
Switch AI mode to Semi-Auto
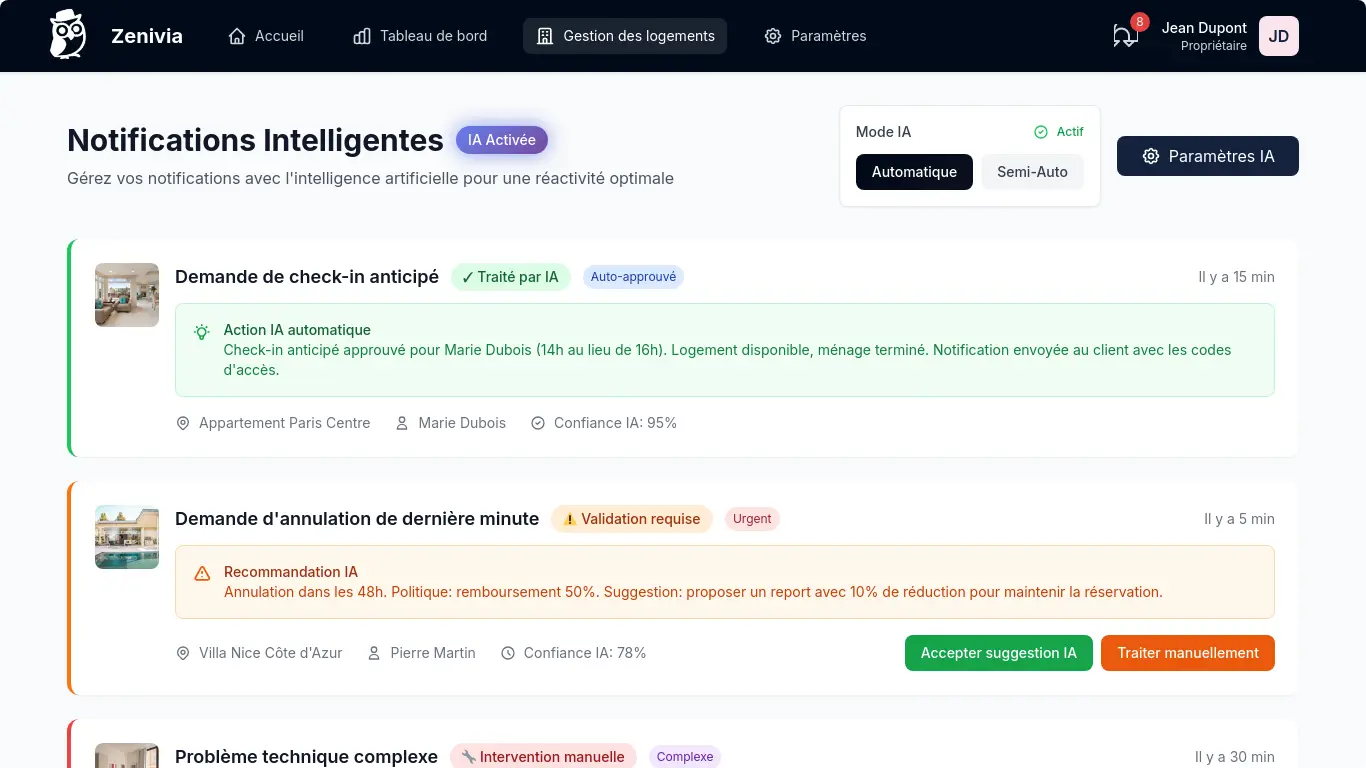coord(1031,172)
